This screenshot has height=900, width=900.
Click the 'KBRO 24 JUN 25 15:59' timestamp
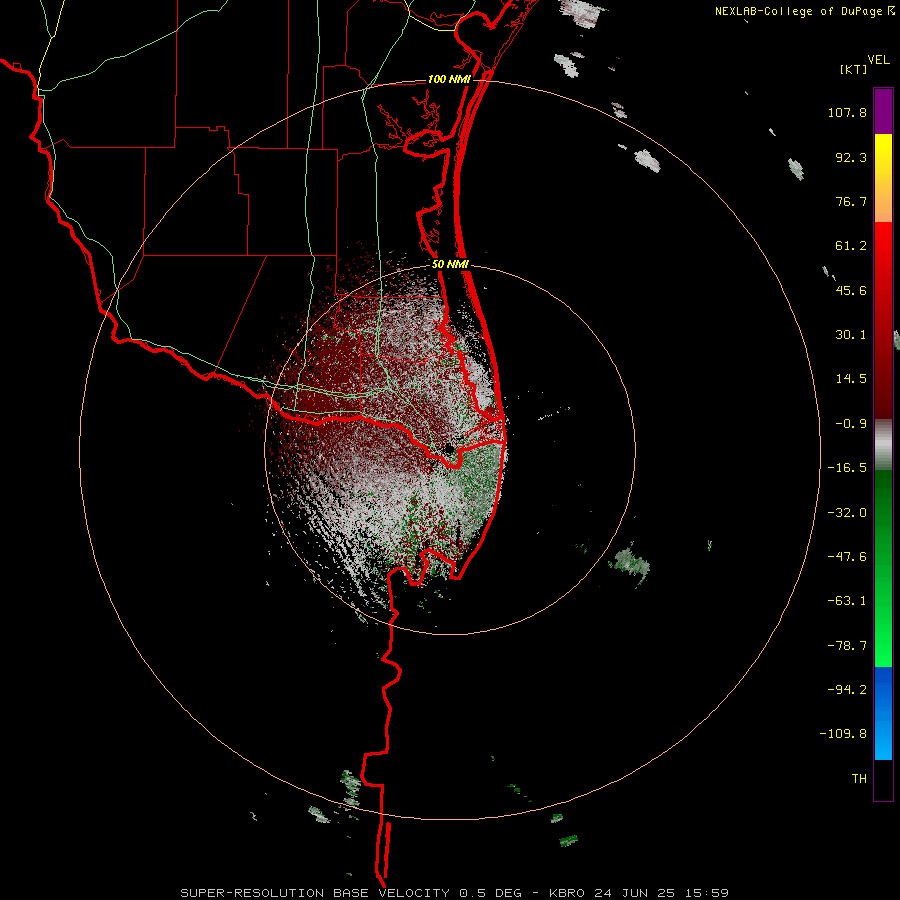(639, 893)
